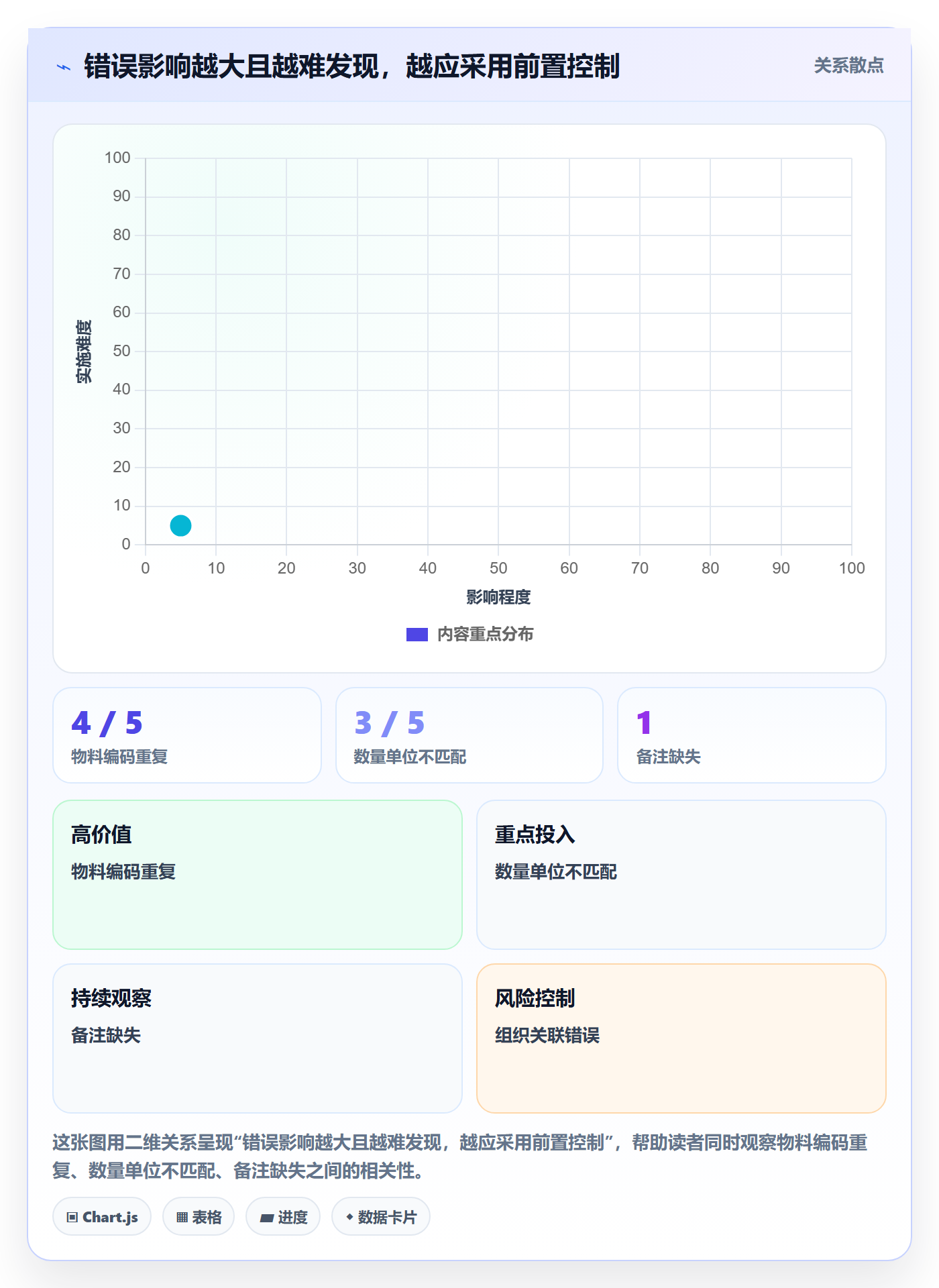Click the bar icon in the 进度 chip

pyautogui.click(x=266, y=1218)
